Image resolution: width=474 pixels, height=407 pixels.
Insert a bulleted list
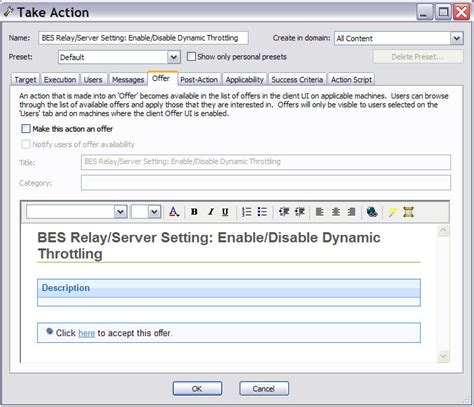coord(262,212)
